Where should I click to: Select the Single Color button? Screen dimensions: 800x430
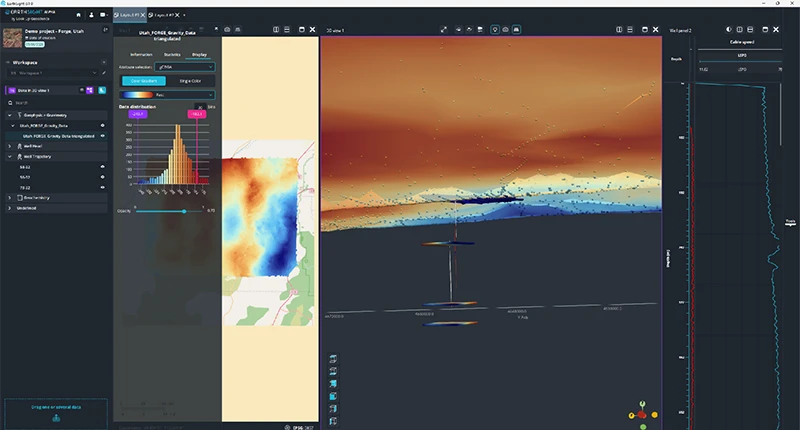coord(190,81)
